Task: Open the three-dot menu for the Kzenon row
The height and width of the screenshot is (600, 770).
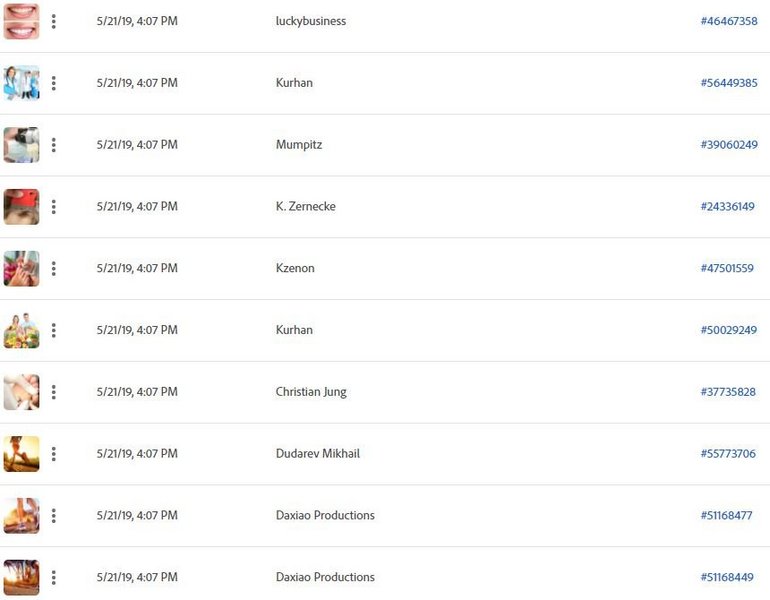Action: (x=54, y=269)
